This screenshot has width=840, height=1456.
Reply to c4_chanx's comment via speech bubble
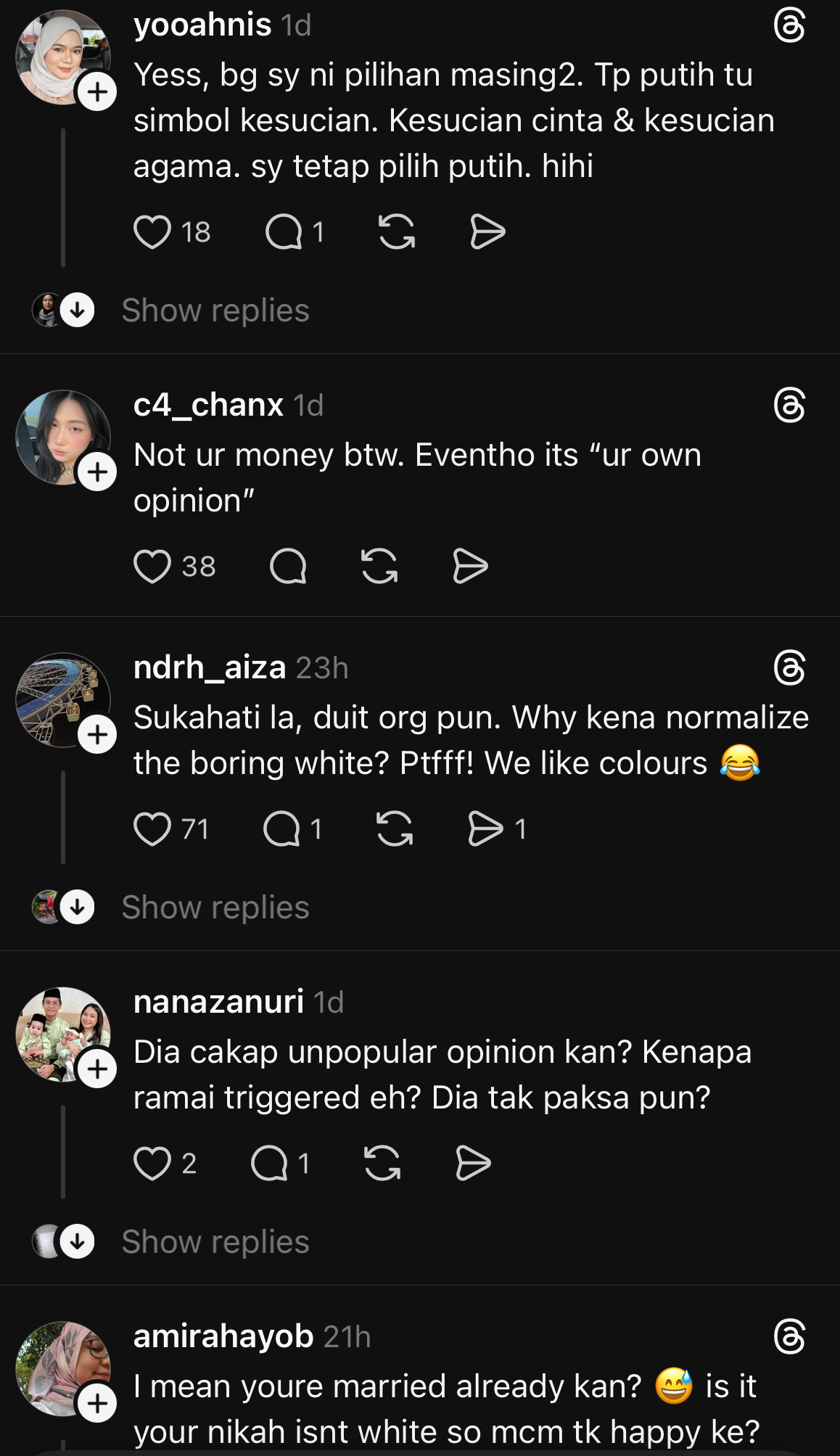pos(288,567)
